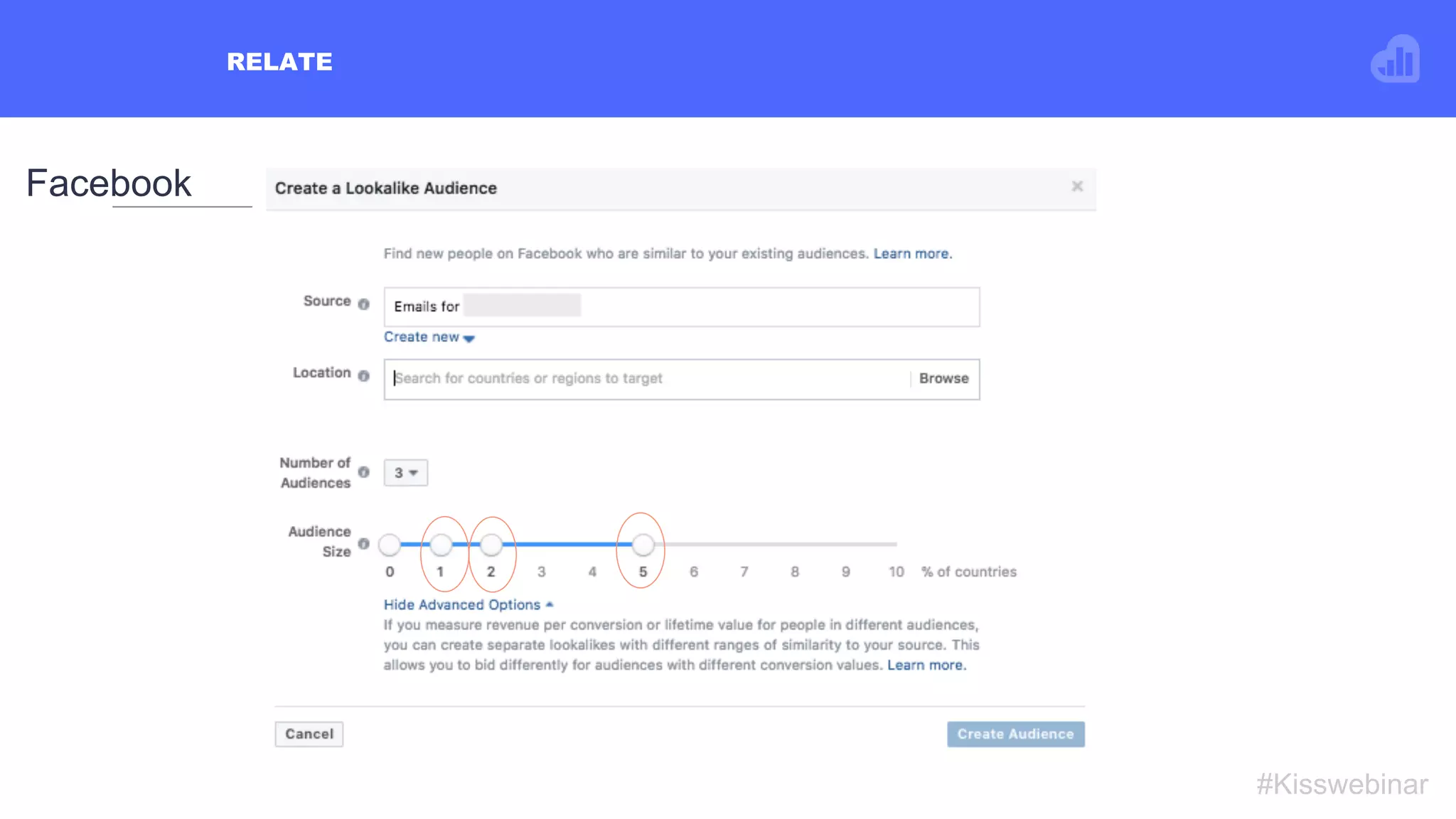The image size is (1456, 819).
Task: Click the Location info icon
Action: 363,375
